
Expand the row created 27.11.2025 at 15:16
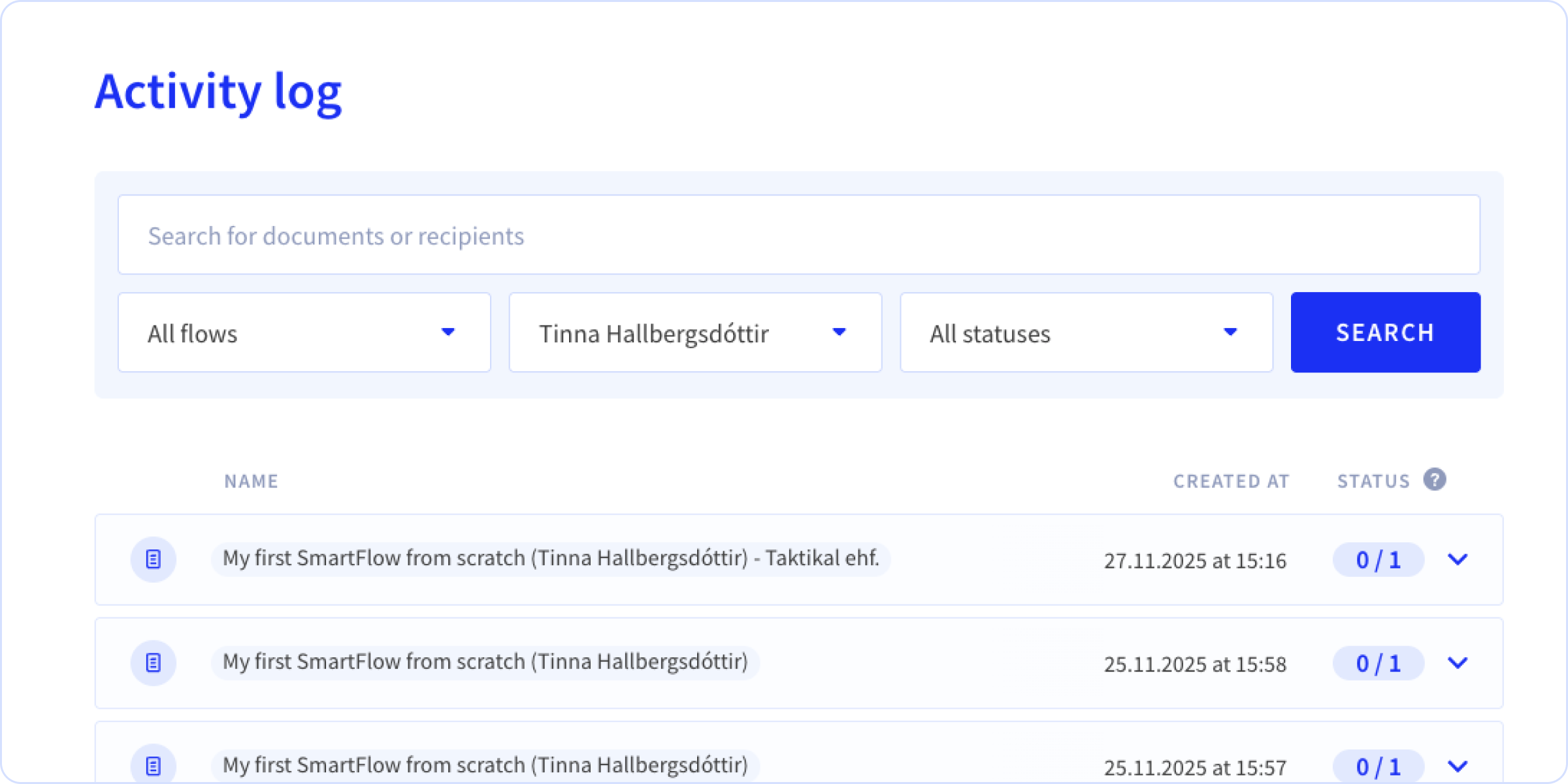coord(1458,559)
